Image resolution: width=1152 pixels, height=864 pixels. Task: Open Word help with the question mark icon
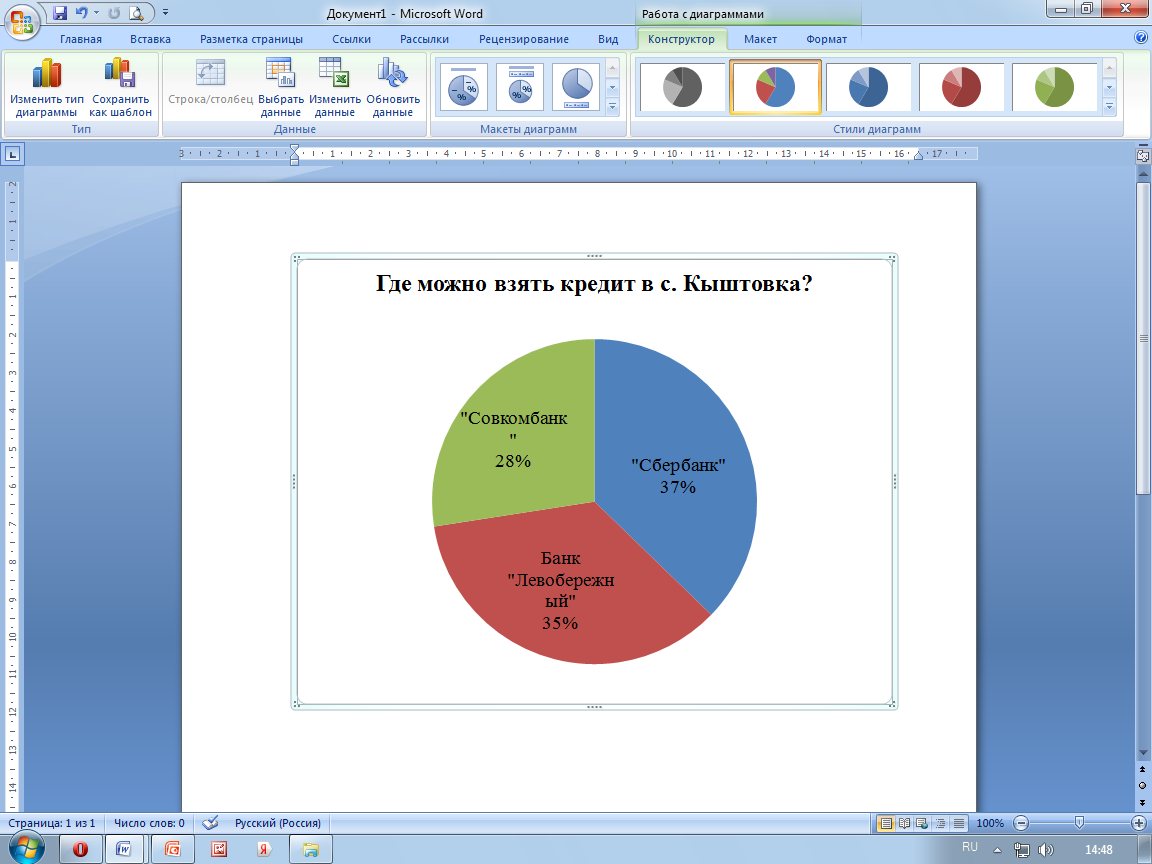pos(1141,38)
